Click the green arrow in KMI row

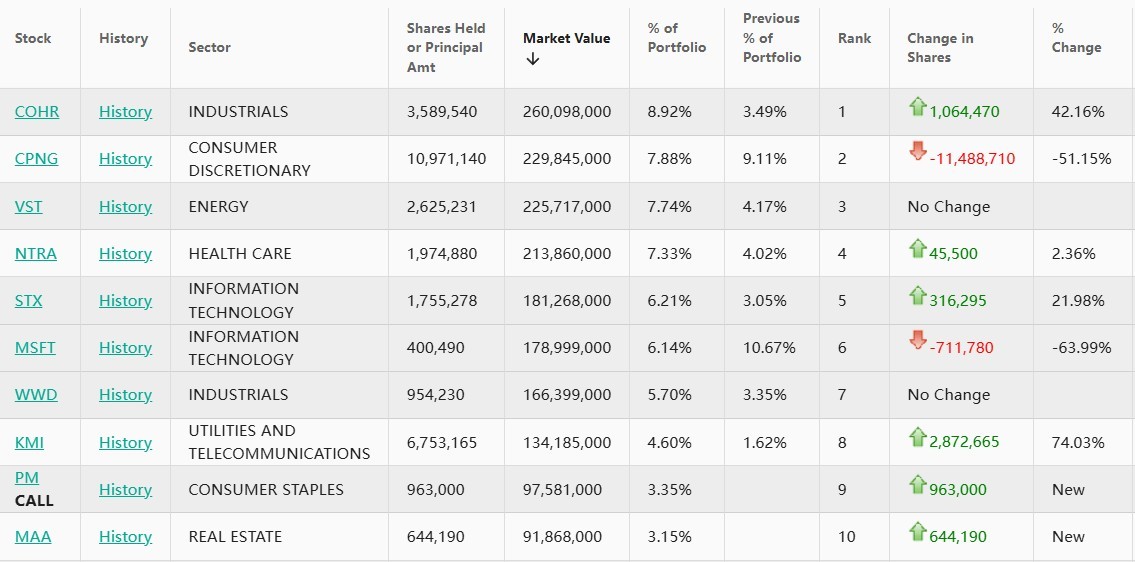917,437
